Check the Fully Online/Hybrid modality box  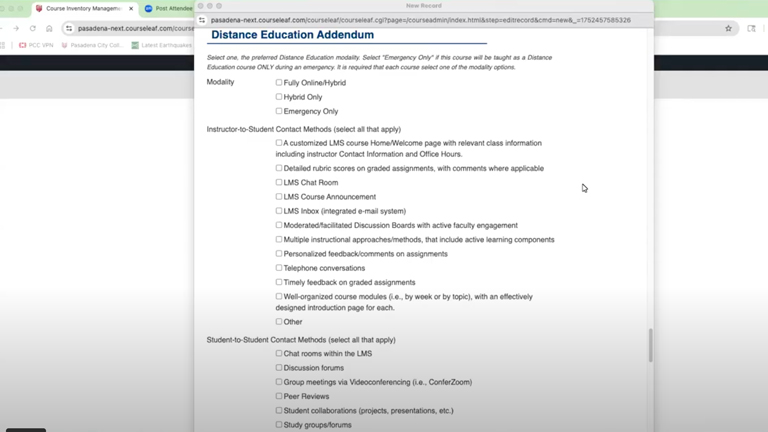pos(279,82)
